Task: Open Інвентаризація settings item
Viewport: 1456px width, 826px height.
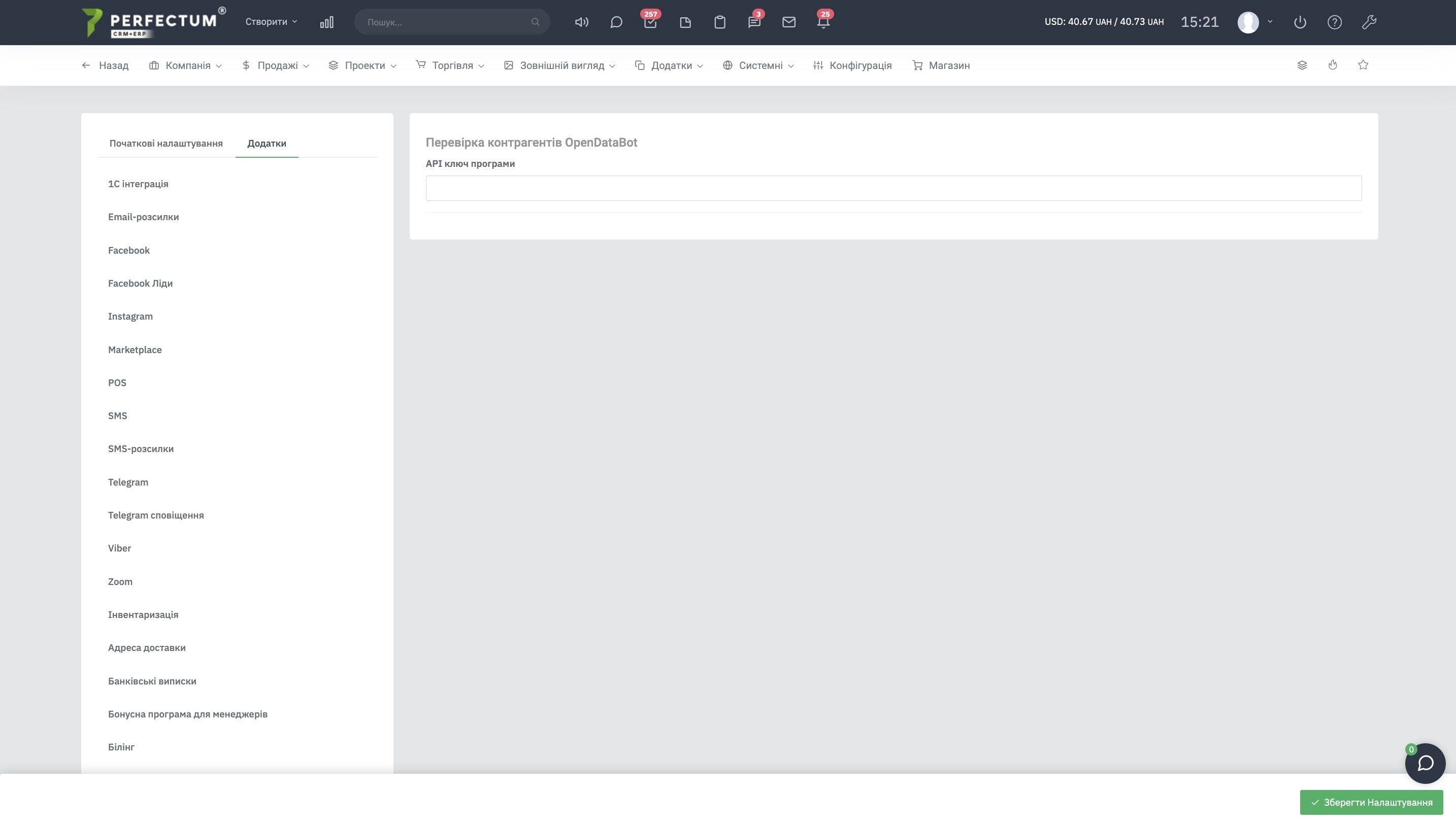Action: pyautogui.click(x=143, y=614)
